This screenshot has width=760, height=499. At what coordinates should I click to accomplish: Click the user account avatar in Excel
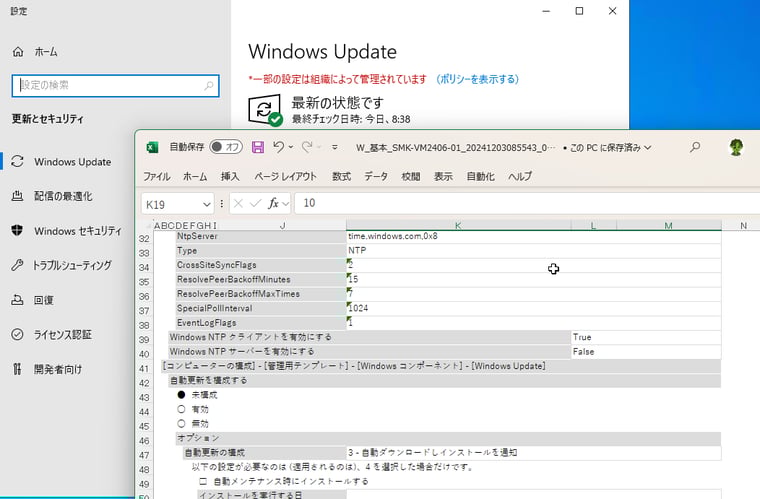click(736, 147)
